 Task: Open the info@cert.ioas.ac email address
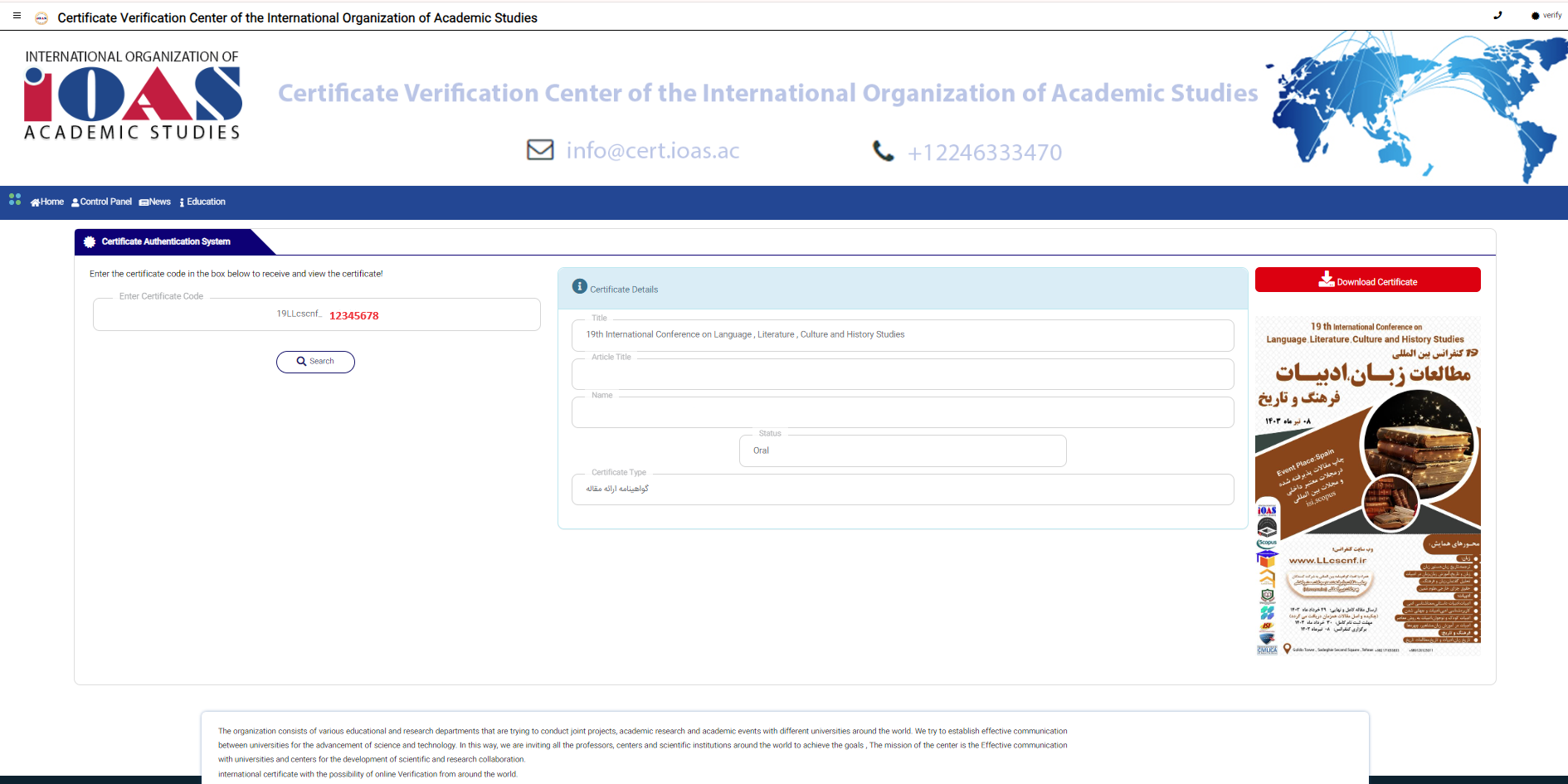653,150
